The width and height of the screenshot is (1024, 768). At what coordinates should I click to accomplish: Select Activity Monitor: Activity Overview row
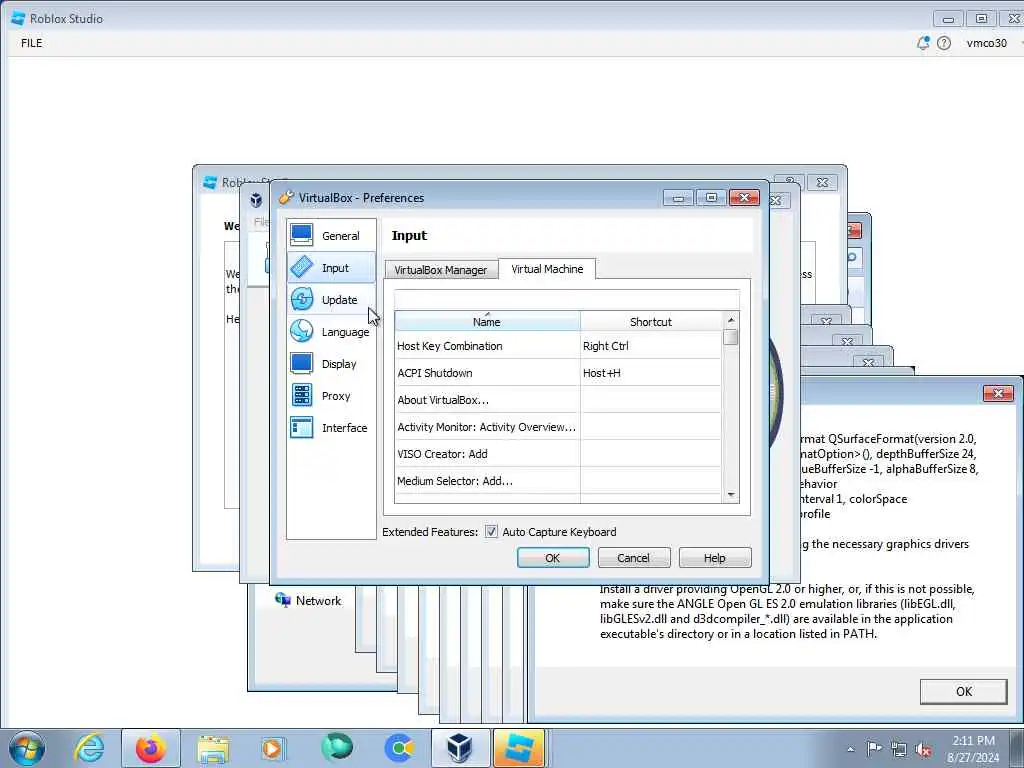558,426
